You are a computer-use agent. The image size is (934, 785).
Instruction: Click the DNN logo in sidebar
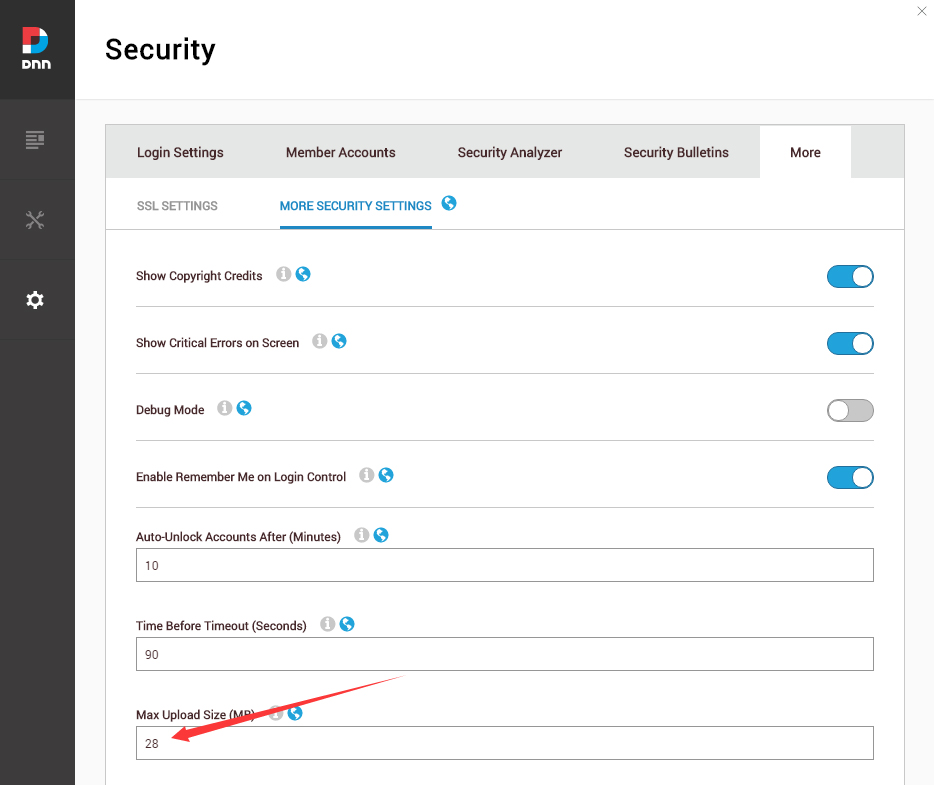click(36, 48)
